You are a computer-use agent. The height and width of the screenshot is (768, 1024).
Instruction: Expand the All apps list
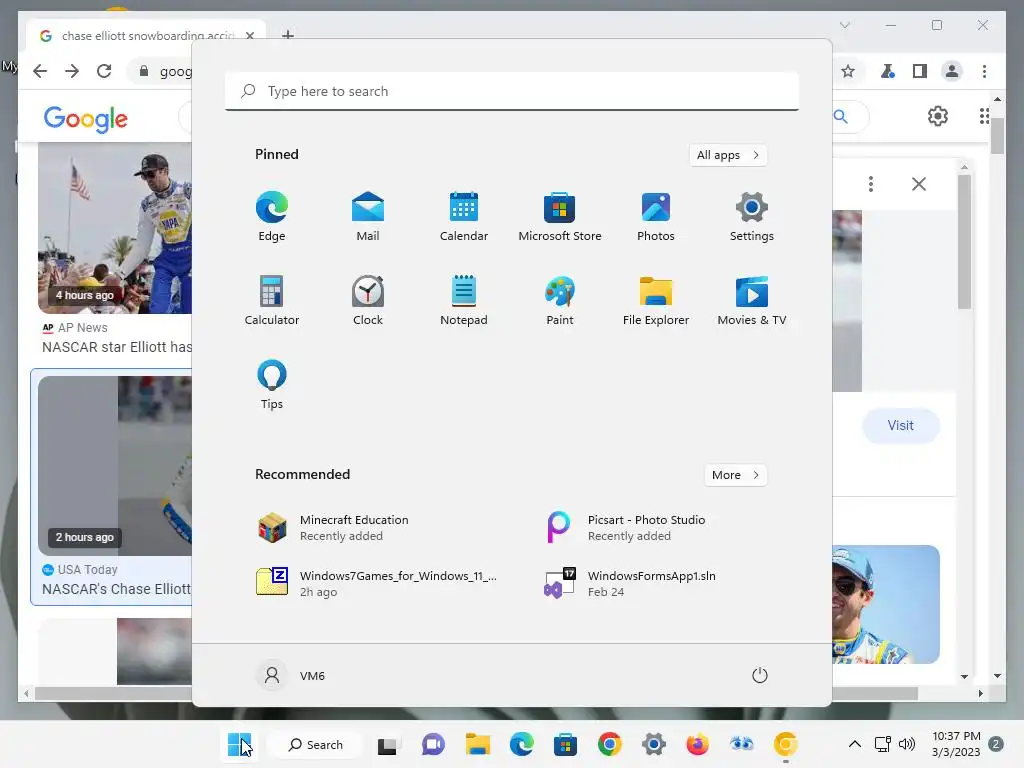click(728, 155)
